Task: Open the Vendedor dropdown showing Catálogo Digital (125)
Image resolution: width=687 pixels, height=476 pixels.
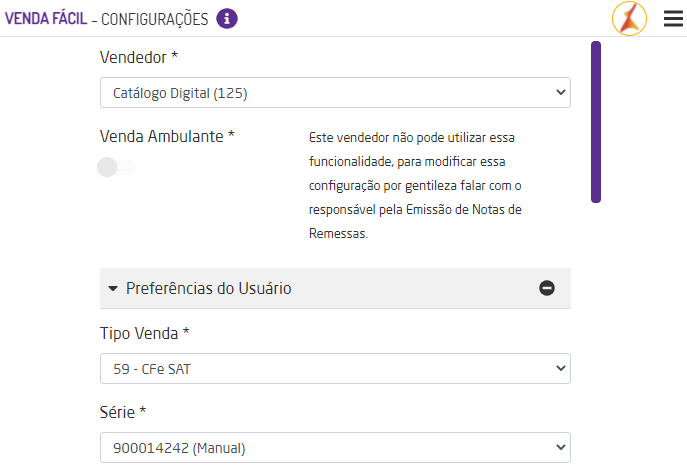Action: (335, 93)
